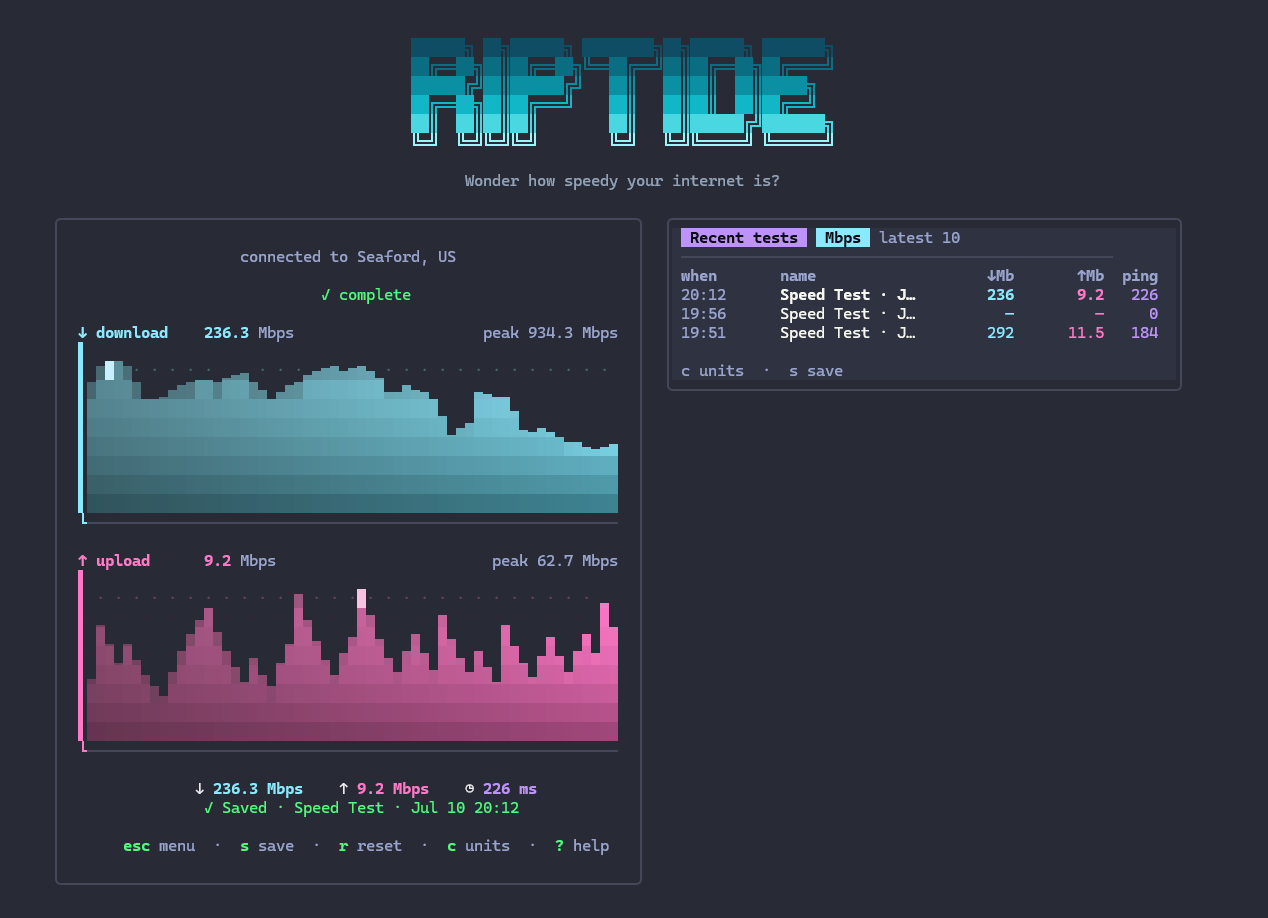Viewport: 1268px width, 918px height.
Task: Select the 20:12 Speed Test row
Action: click(919, 295)
